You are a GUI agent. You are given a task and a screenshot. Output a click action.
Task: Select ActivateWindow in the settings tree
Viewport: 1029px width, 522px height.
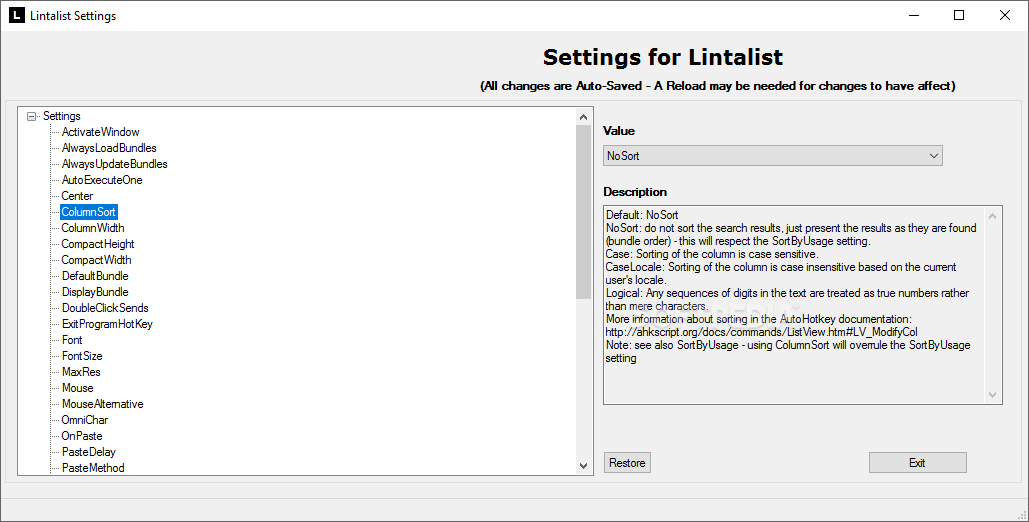coord(100,132)
